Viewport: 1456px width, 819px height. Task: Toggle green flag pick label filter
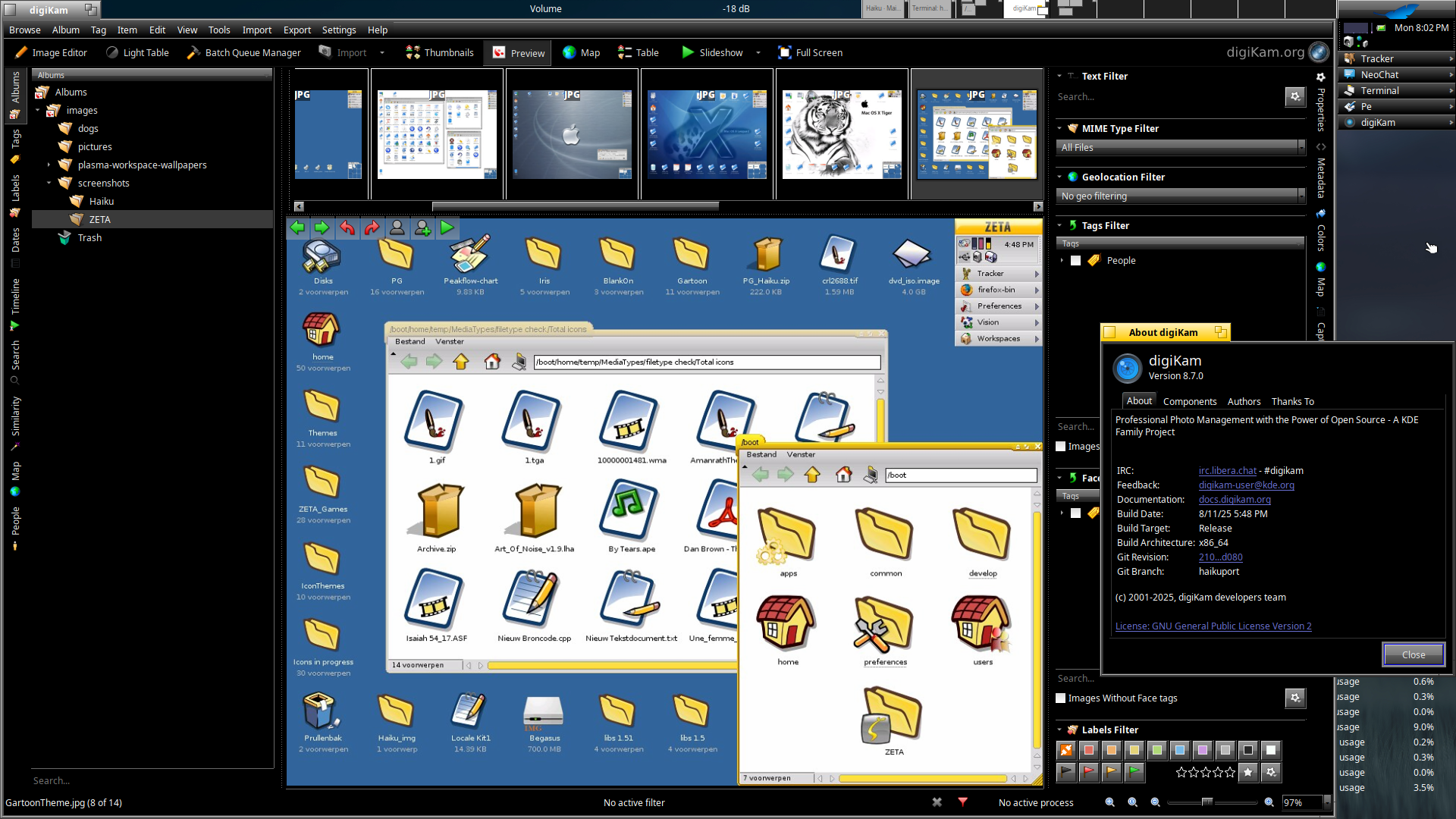click(1134, 772)
